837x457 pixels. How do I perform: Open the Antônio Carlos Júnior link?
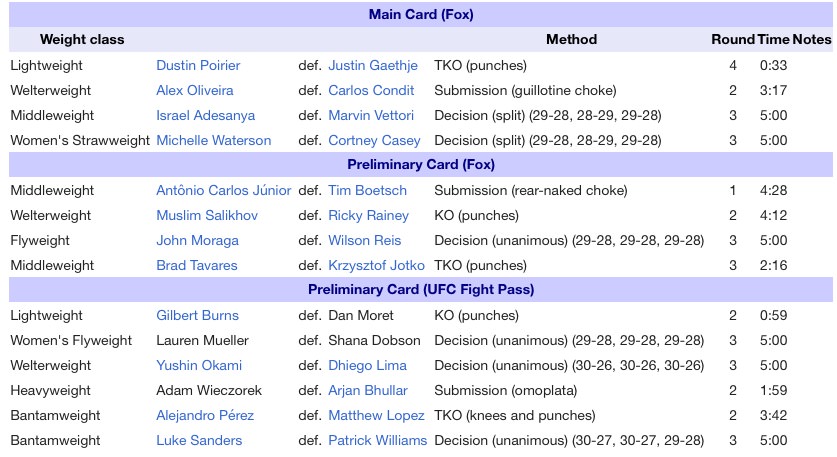[x=224, y=190]
